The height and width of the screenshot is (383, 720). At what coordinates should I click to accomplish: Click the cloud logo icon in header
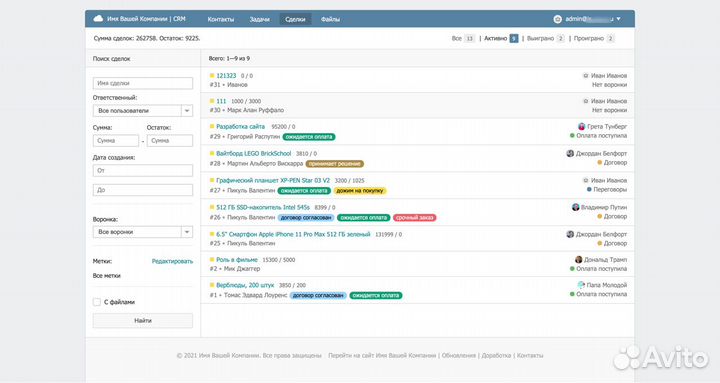click(98, 19)
